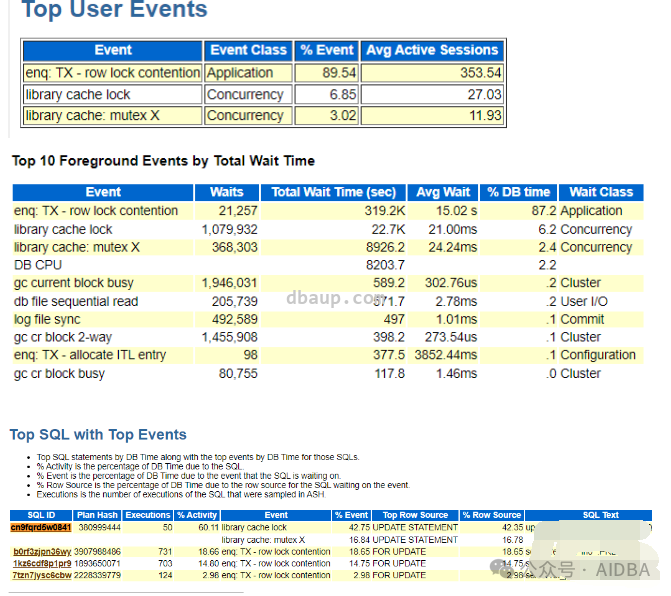
Task: Select the 'Top User Events' heading
Action: (x=115, y=9)
